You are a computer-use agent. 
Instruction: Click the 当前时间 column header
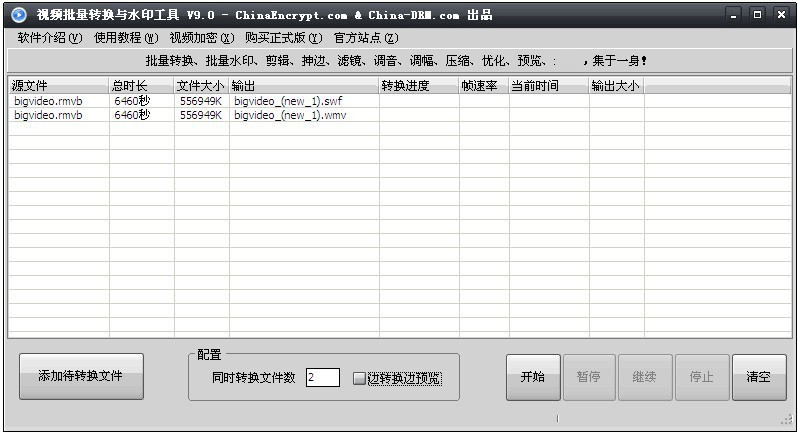pyautogui.click(x=549, y=85)
